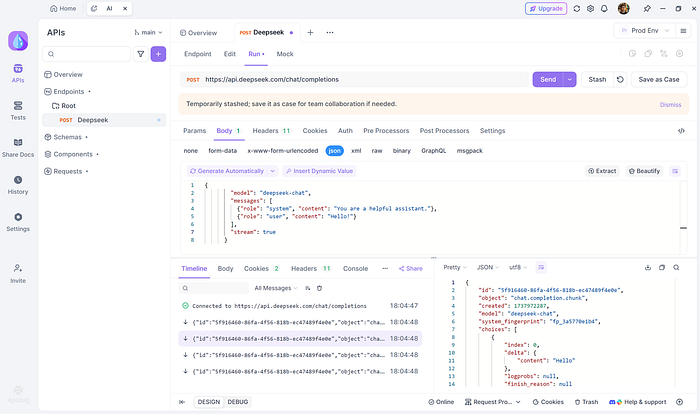Screen dimensions: 700x414
Task: Click the Upgrade button
Action: tap(546, 8)
